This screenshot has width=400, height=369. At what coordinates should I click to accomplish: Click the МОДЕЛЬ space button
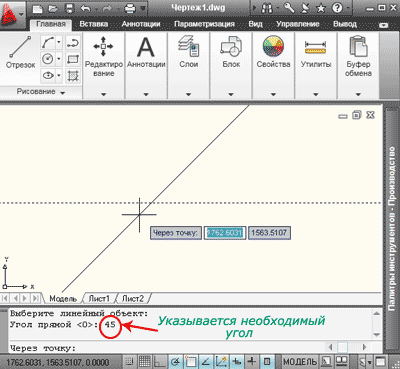[300, 361]
